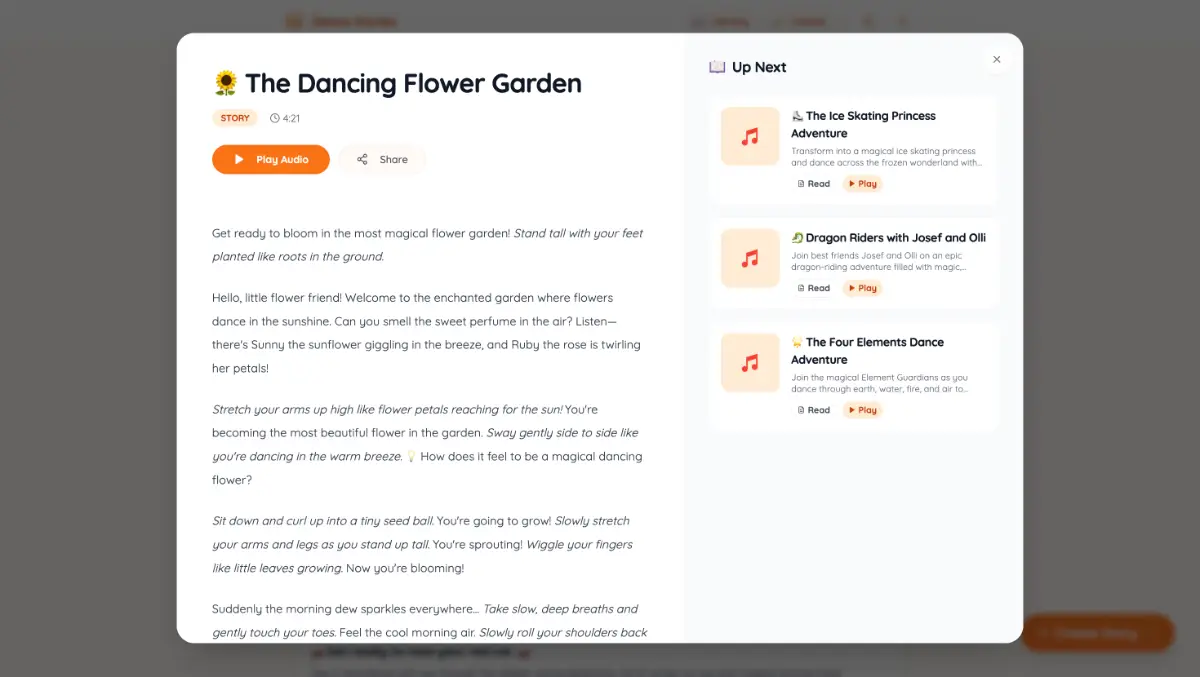
Task: Read The Ice Skating Princess Adventure
Action: (813, 184)
